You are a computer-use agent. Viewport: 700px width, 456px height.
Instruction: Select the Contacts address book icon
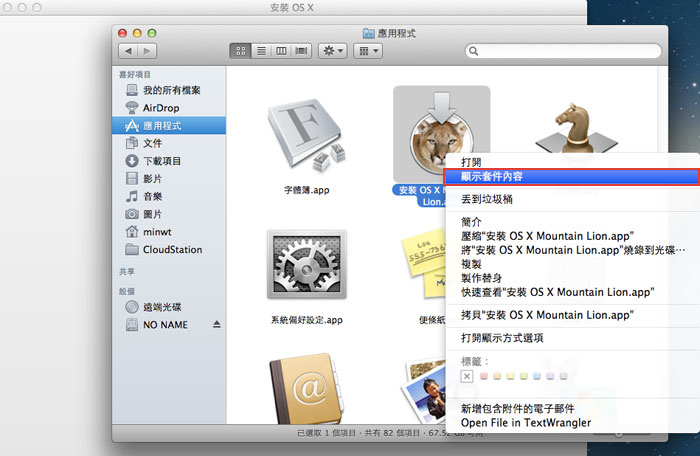point(307,389)
